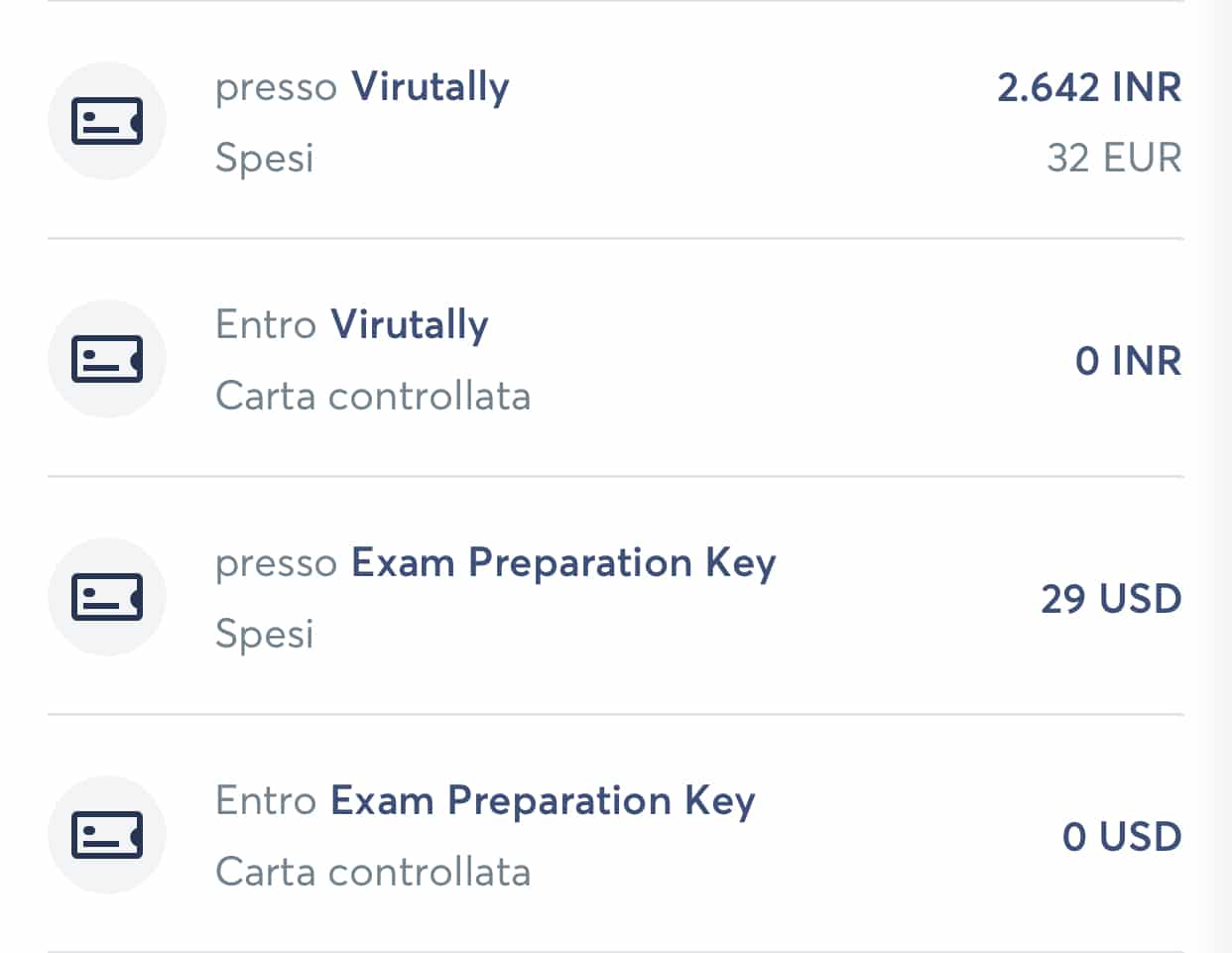Select the 2.642 INR amount
Screen dimensions: 1232x953
point(1089,87)
